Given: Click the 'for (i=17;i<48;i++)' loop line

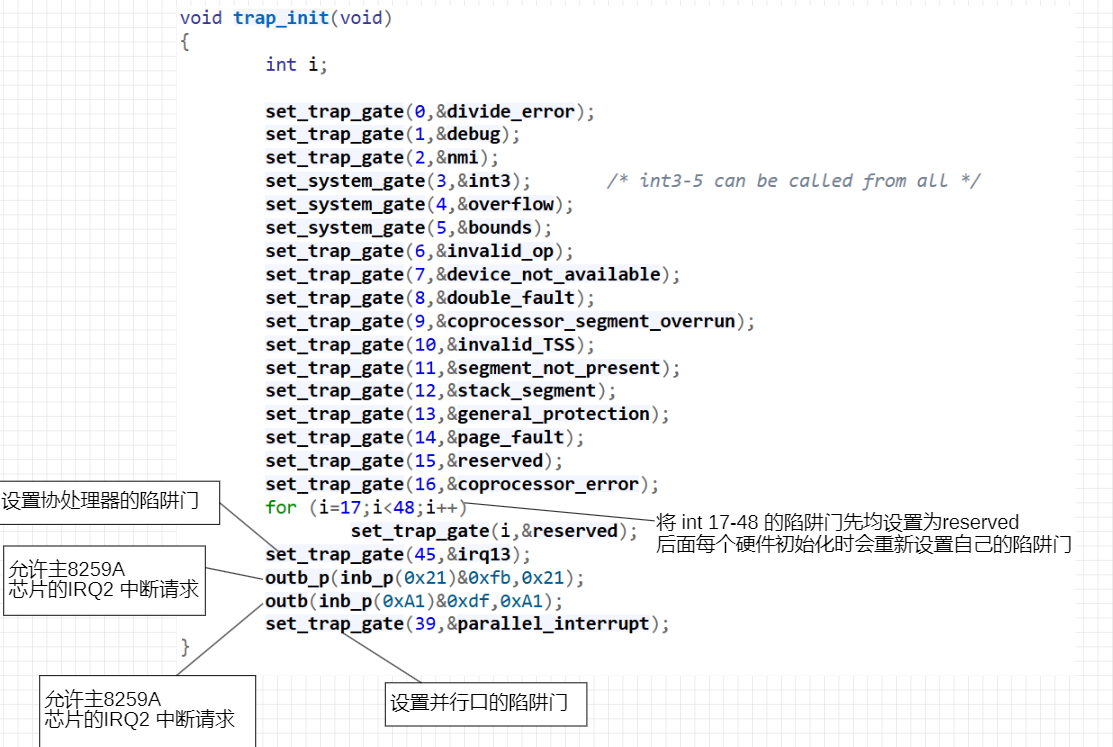Looking at the screenshot, I should pos(366,508).
